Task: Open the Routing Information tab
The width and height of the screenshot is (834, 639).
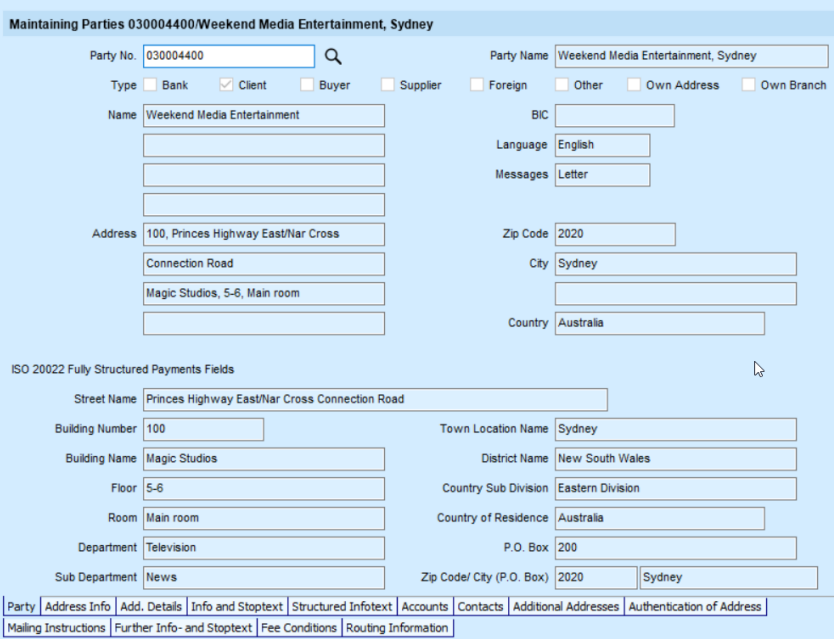Action: pos(397,628)
